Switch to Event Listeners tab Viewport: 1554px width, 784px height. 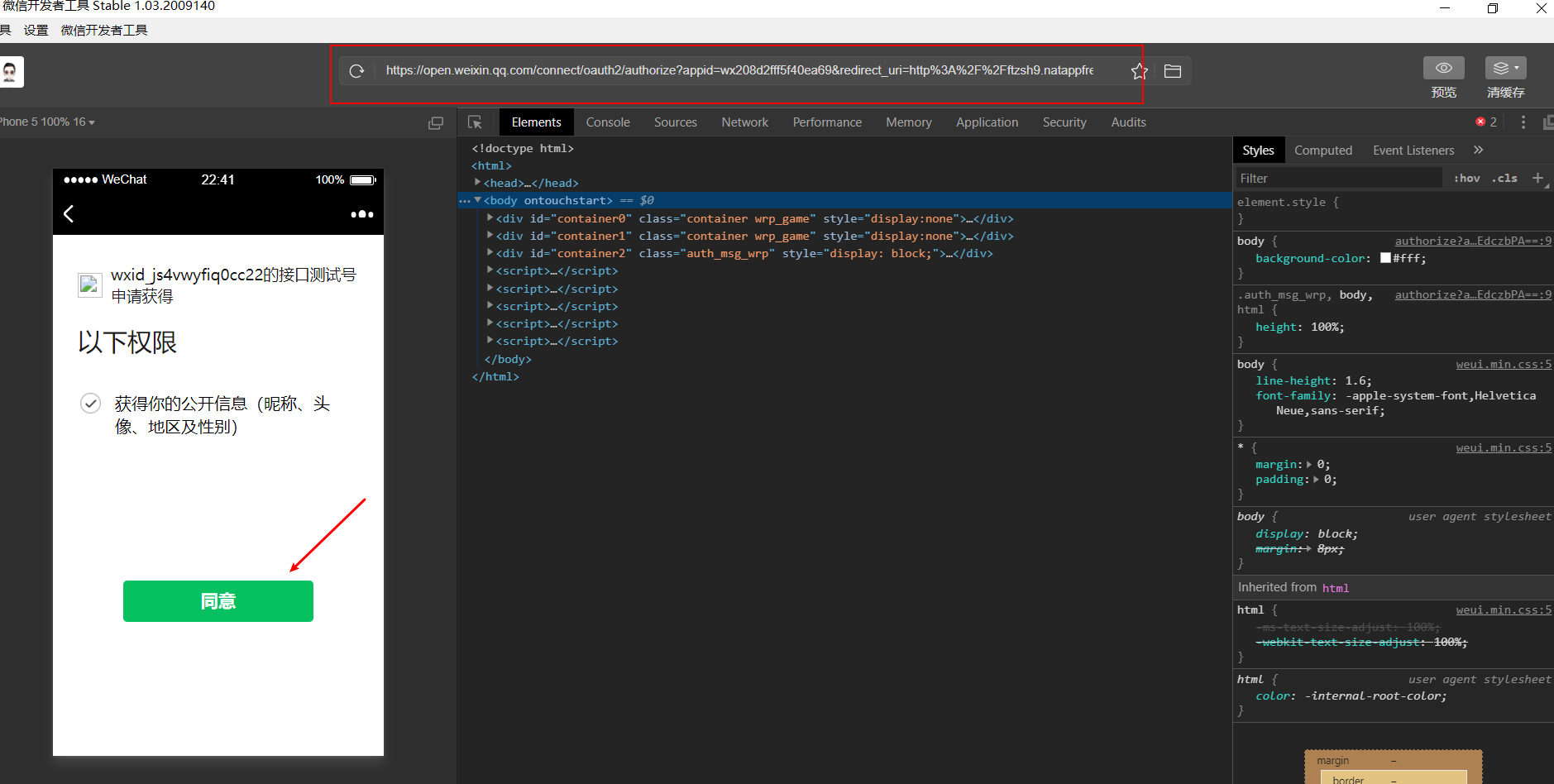point(1413,151)
